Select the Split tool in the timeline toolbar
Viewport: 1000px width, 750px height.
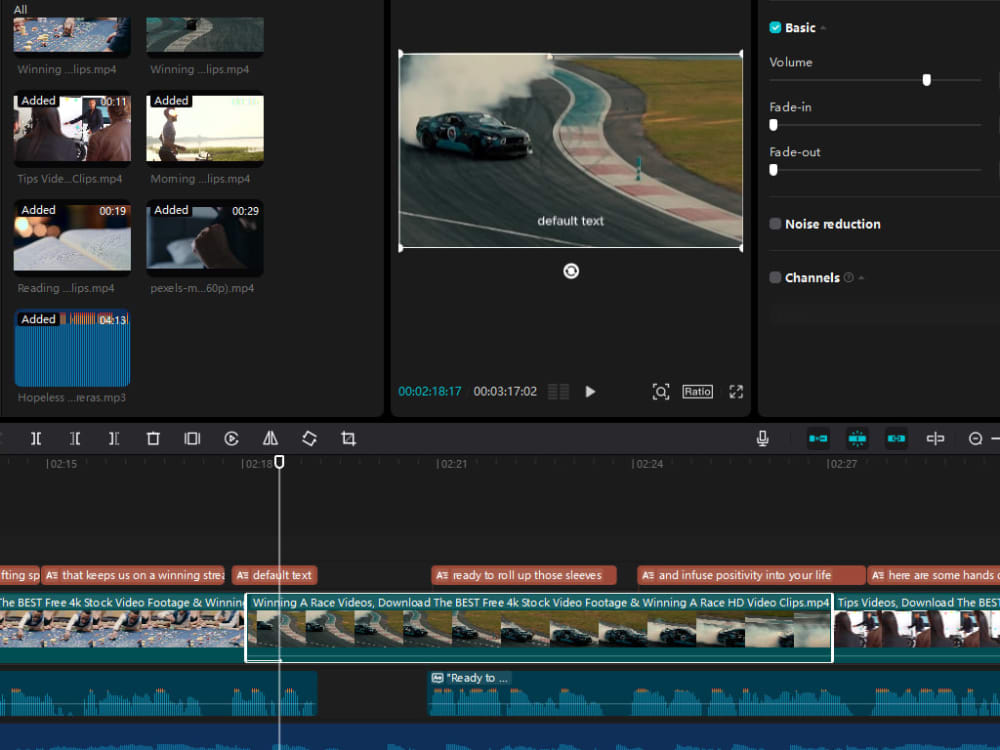(36, 438)
